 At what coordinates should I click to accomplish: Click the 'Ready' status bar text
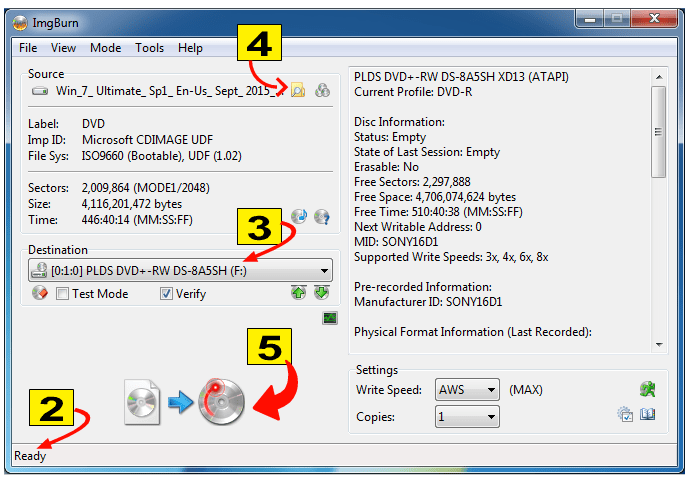pos(30,456)
